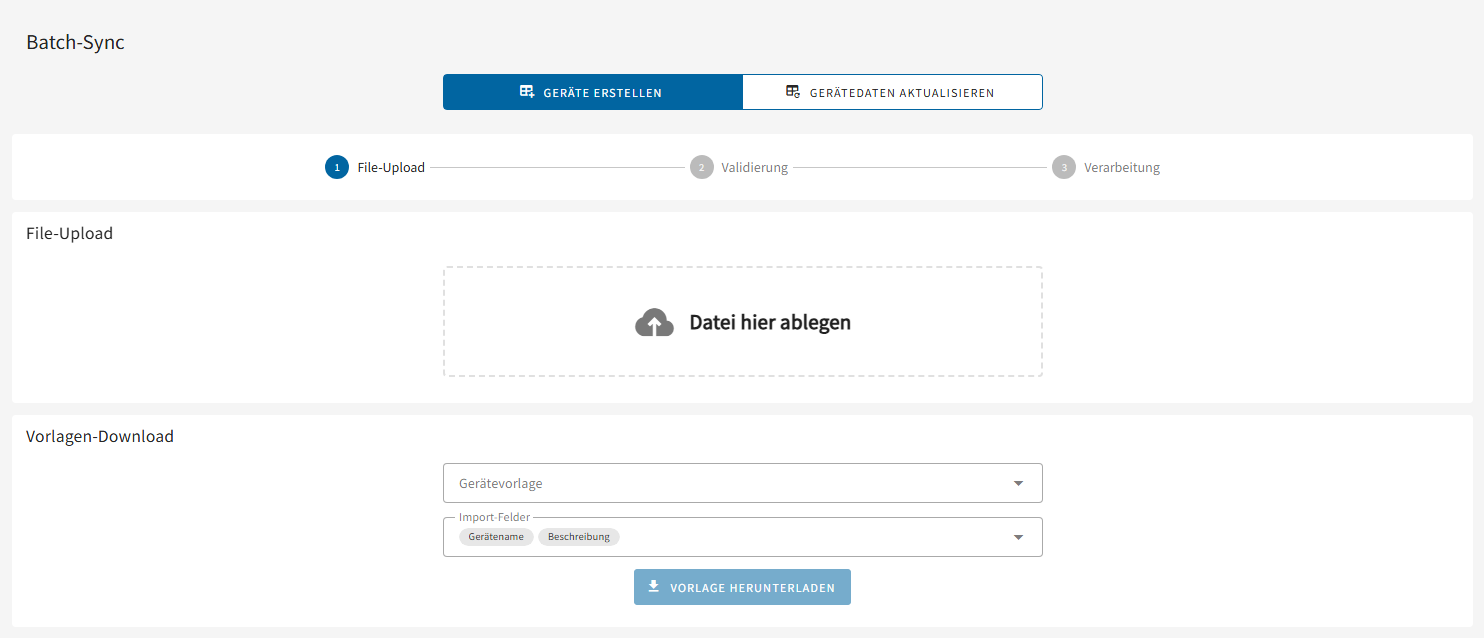Click the 'Datei hier ablegen' drop zone text
The height and width of the screenshot is (638, 1484).
[x=770, y=322]
